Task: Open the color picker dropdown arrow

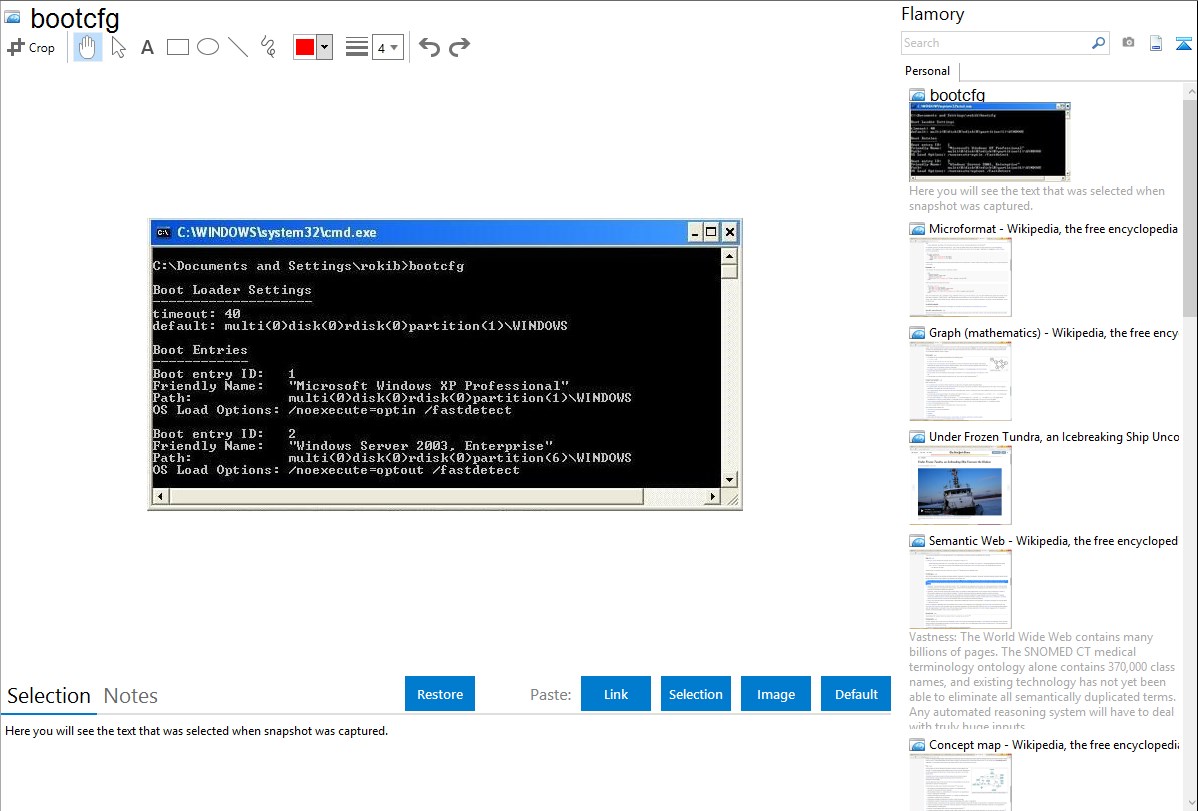Action: click(324, 47)
